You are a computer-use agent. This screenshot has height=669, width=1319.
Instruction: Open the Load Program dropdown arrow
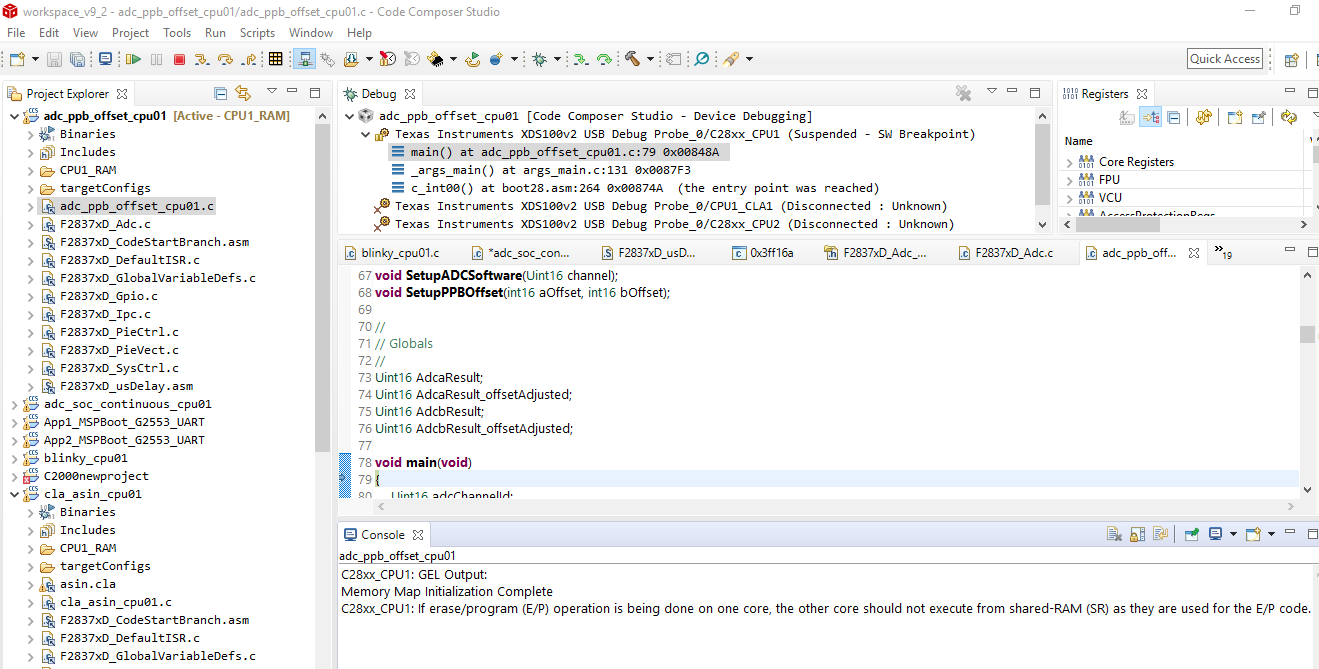click(369, 59)
